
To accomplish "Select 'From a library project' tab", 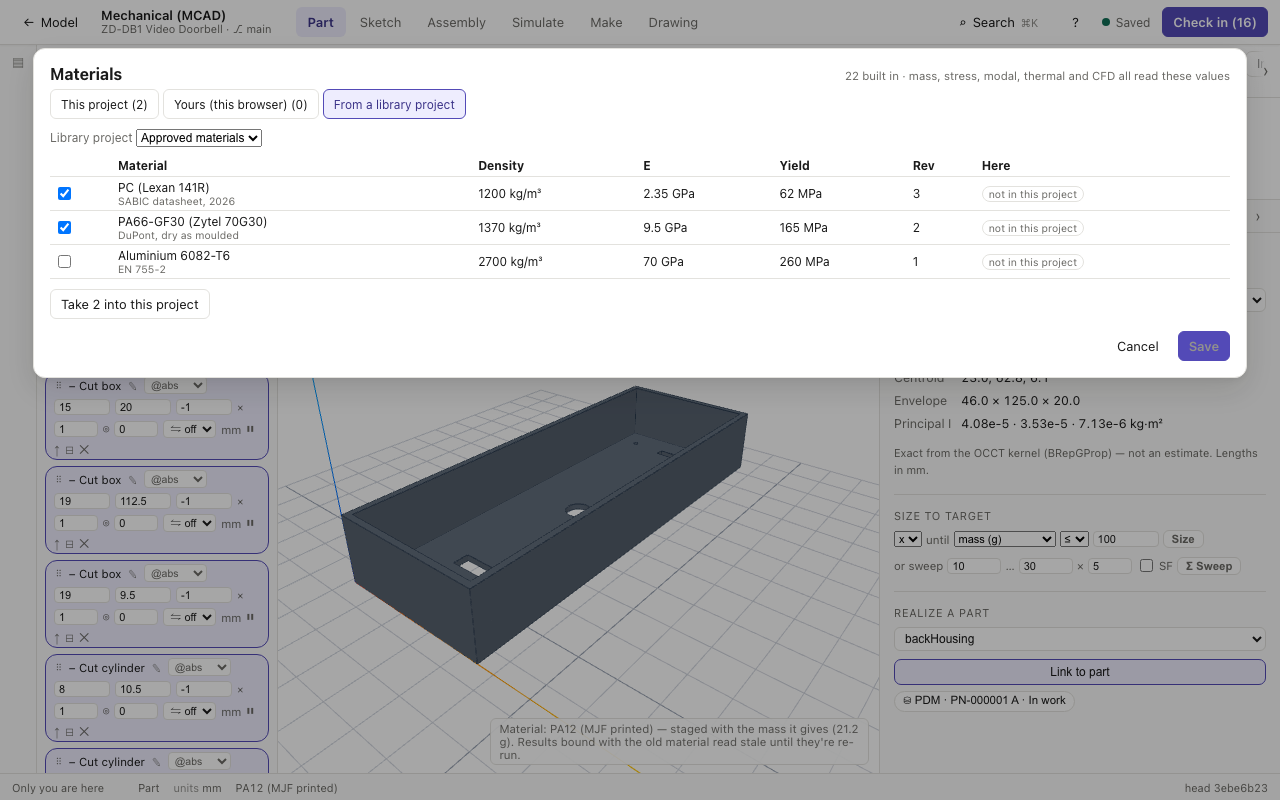I will (394, 104).
